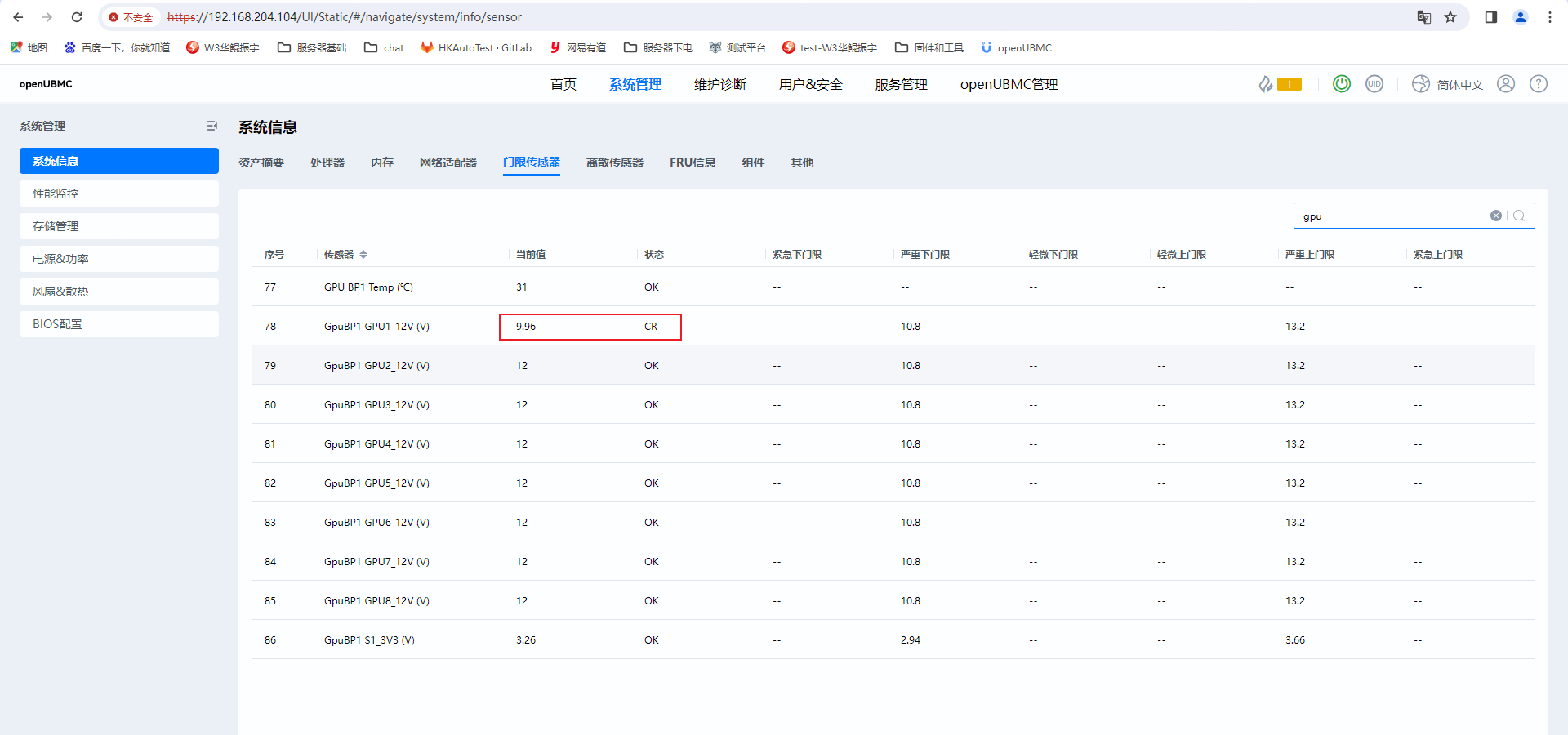
Task: Open the Chrome profile avatar
Action: [x=1521, y=17]
